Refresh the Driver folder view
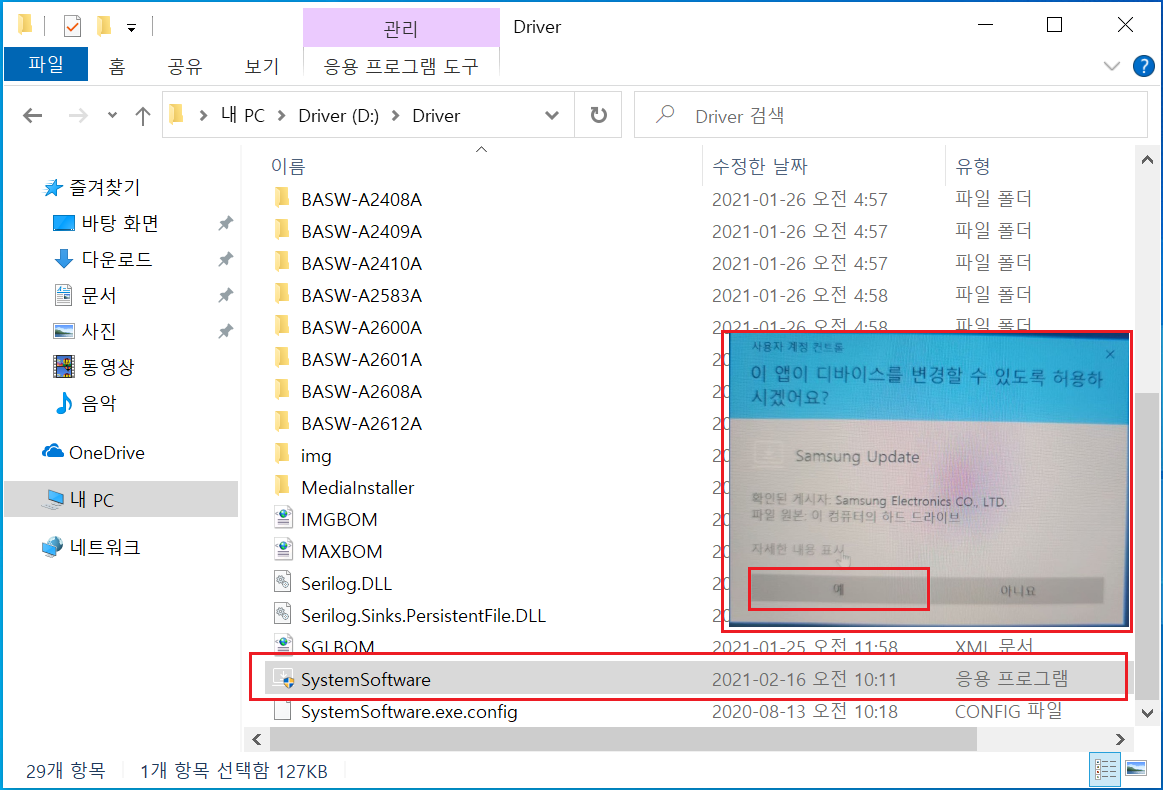Viewport: 1163px width, 790px height. point(598,116)
